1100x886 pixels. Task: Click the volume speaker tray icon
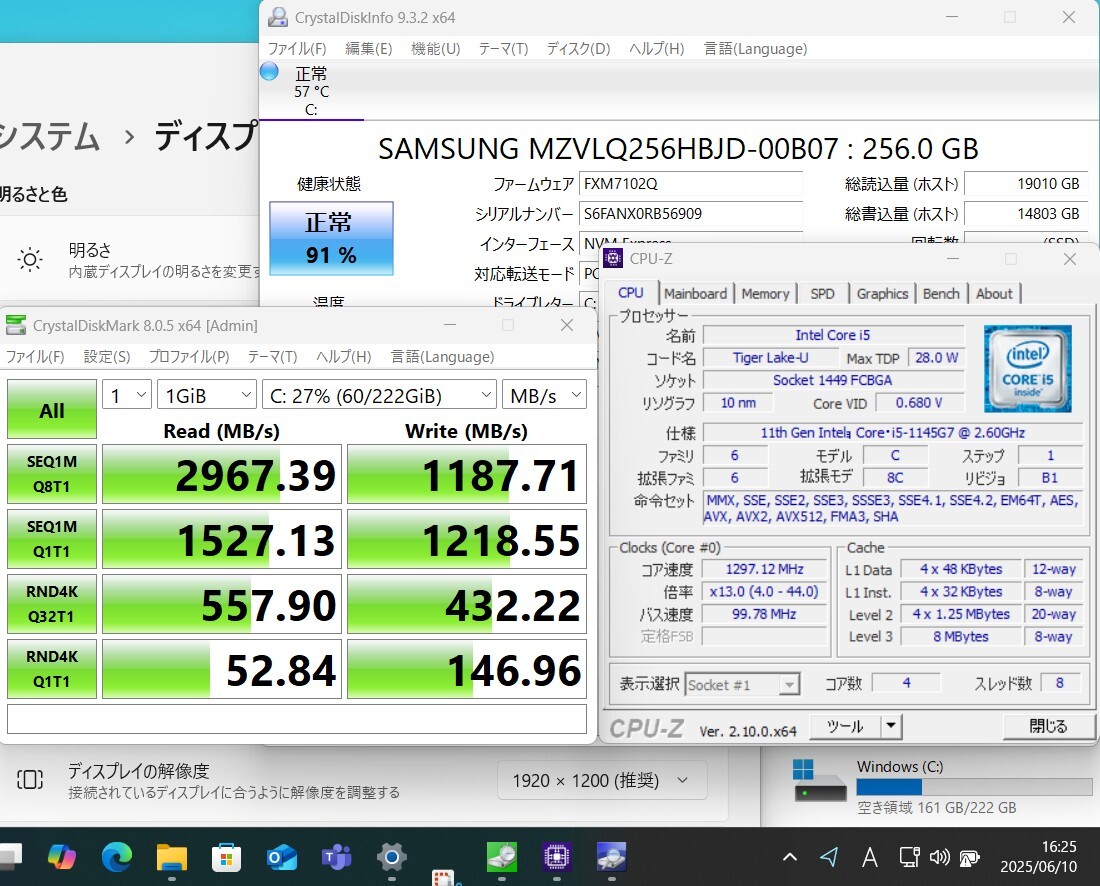(939, 857)
